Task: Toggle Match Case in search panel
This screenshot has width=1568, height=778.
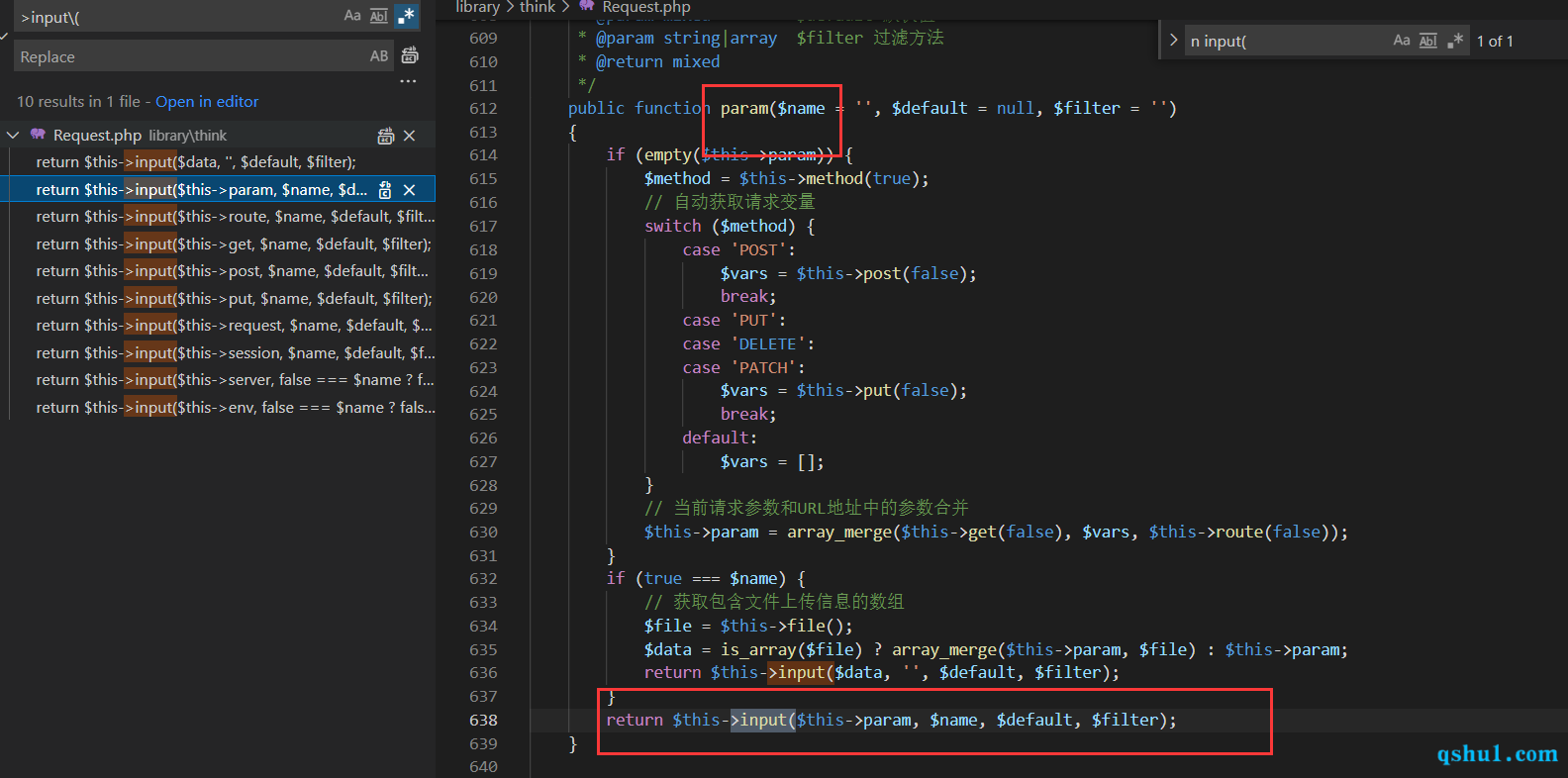Action: pyautogui.click(x=352, y=16)
